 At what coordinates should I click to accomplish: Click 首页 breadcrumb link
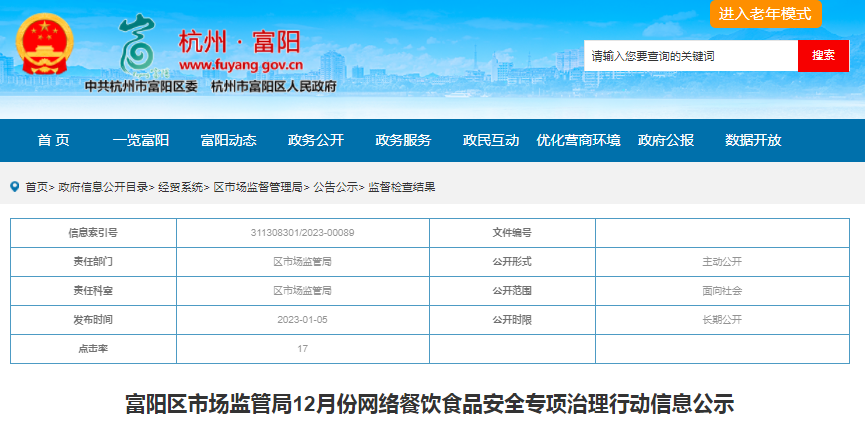coord(37,187)
